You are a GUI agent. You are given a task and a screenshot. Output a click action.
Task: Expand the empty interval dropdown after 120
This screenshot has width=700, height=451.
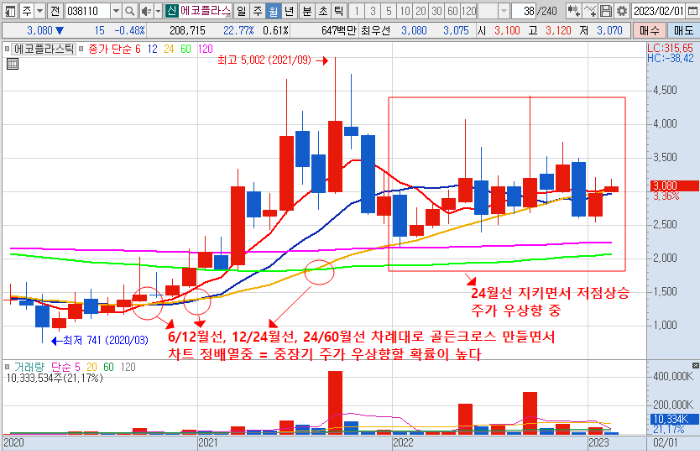tap(504, 10)
